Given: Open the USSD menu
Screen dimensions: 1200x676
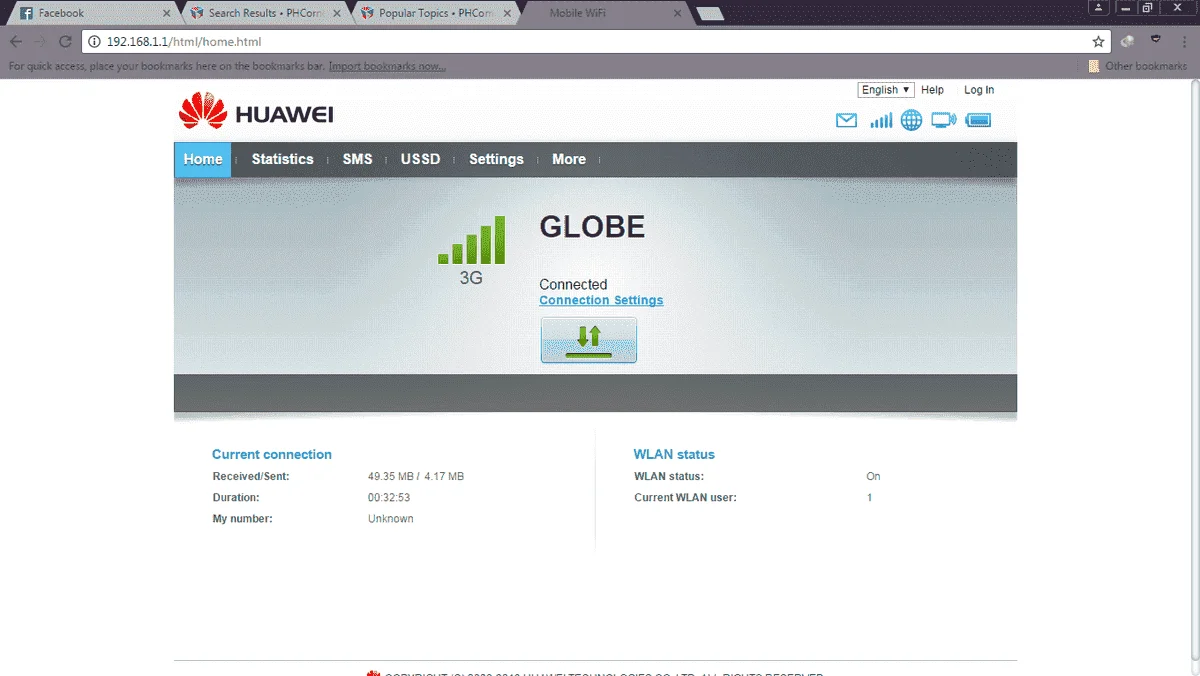Looking at the screenshot, I should click(420, 159).
